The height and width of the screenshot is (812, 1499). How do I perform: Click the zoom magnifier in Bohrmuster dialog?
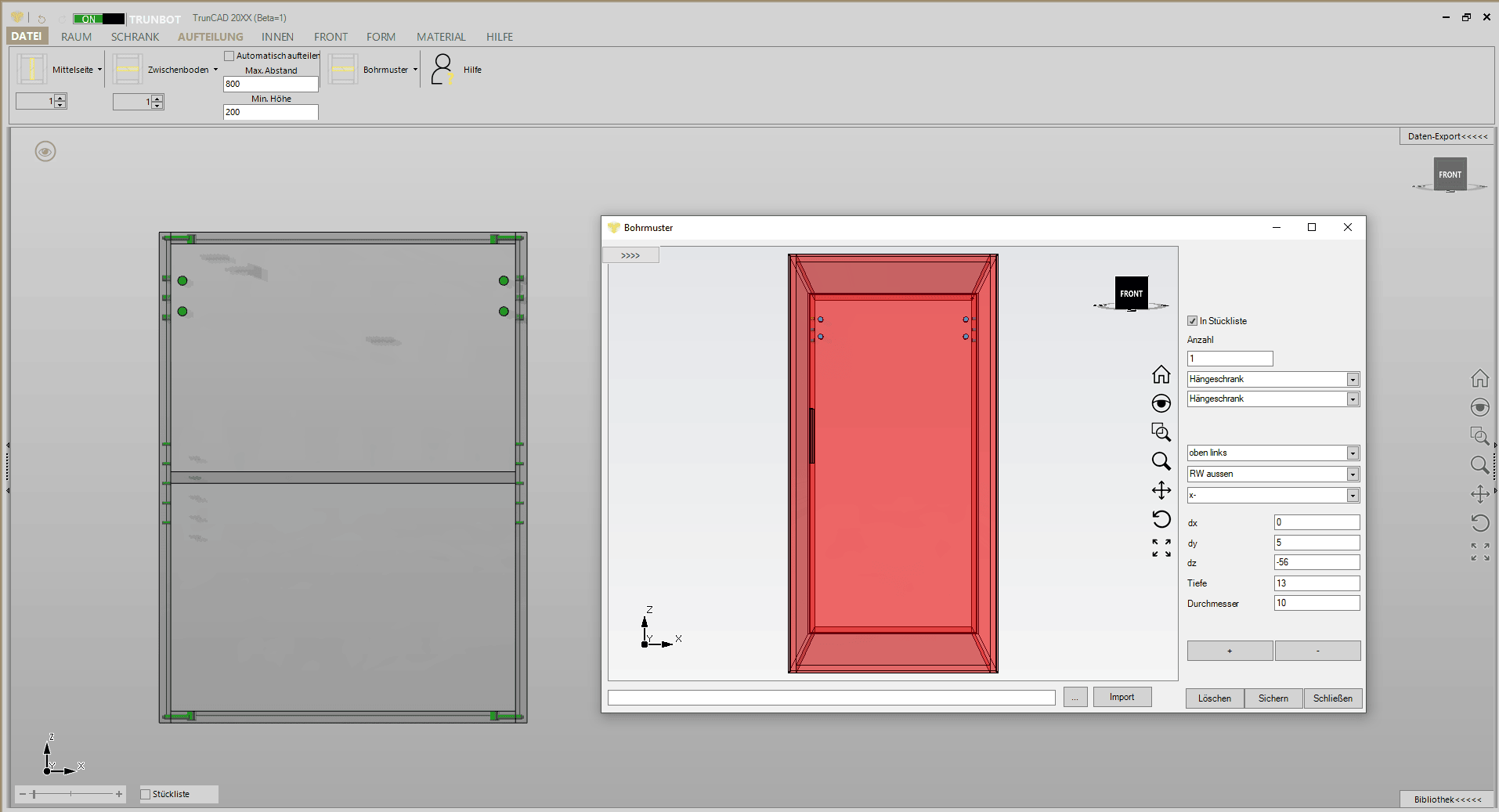pyautogui.click(x=1161, y=461)
